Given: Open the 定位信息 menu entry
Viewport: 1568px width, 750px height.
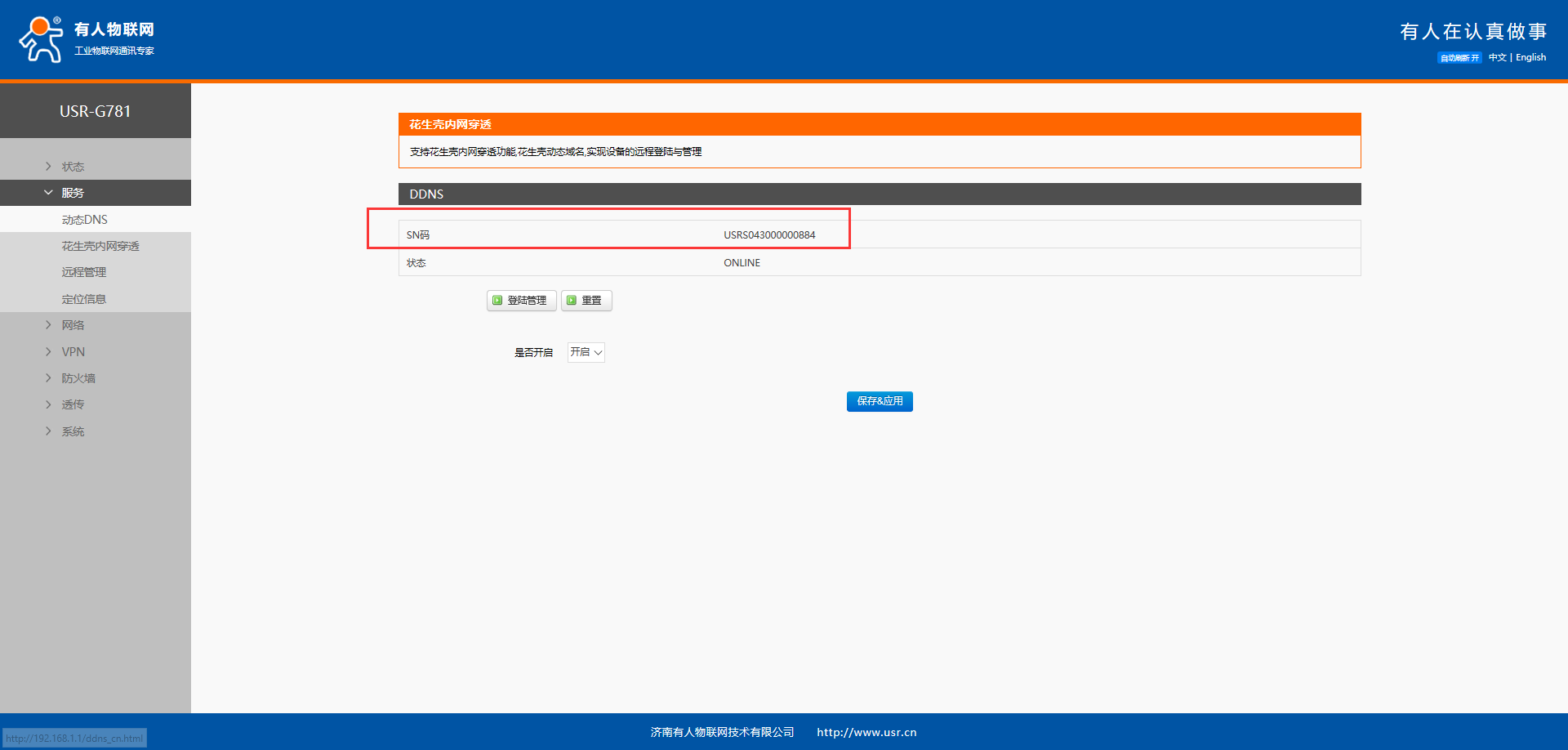Looking at the screenshot, I should click(84, 299).
